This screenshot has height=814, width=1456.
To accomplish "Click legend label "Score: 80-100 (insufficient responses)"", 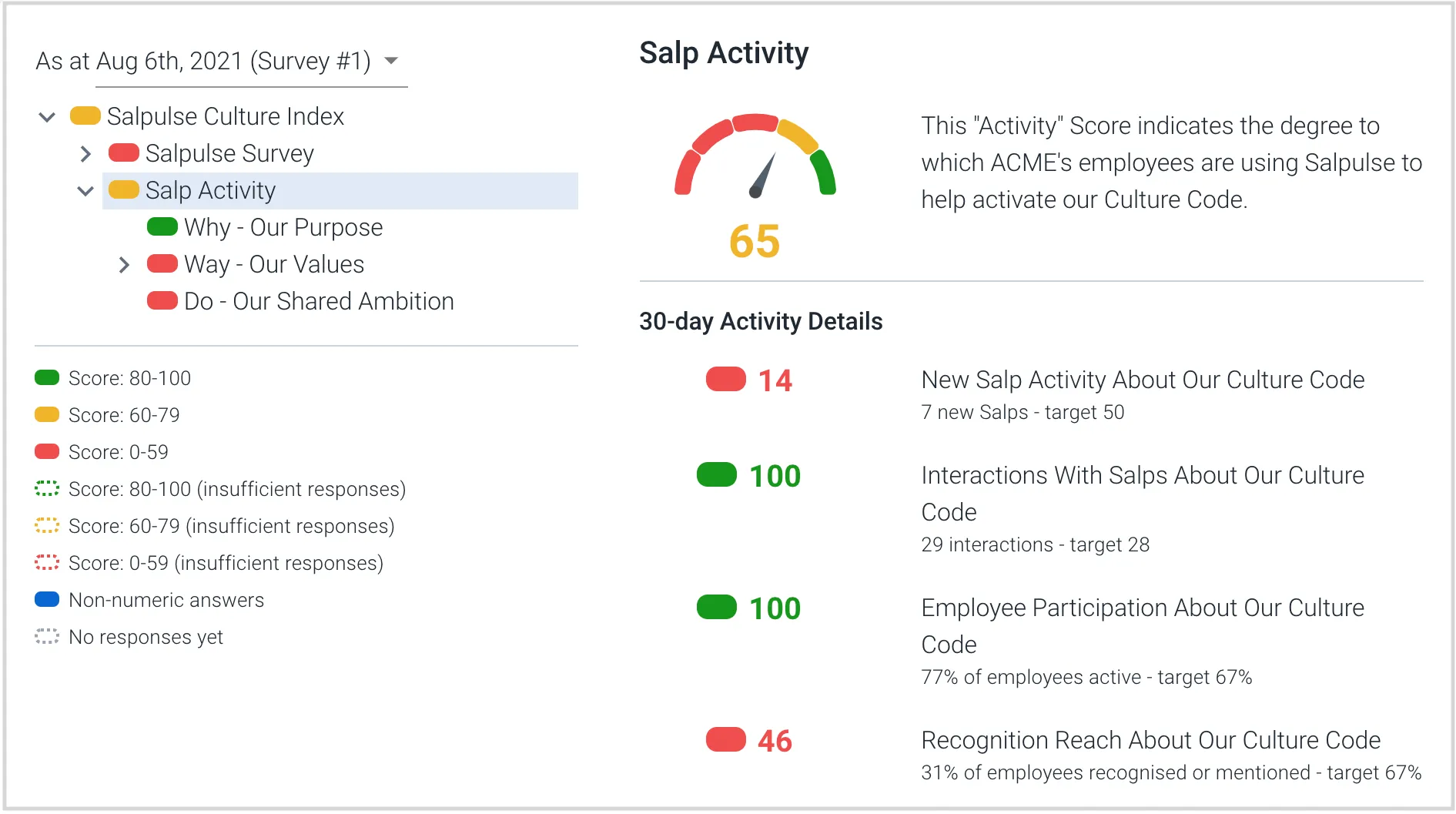I will pos(237,489).
